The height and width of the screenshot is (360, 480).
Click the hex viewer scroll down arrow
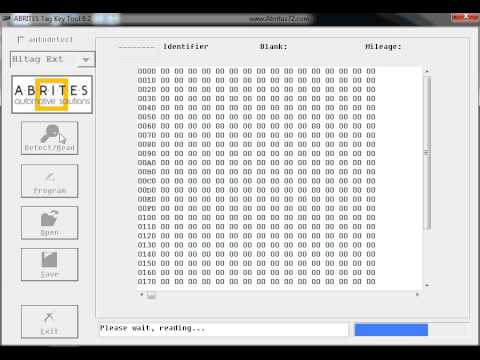(x=427, y=286)
